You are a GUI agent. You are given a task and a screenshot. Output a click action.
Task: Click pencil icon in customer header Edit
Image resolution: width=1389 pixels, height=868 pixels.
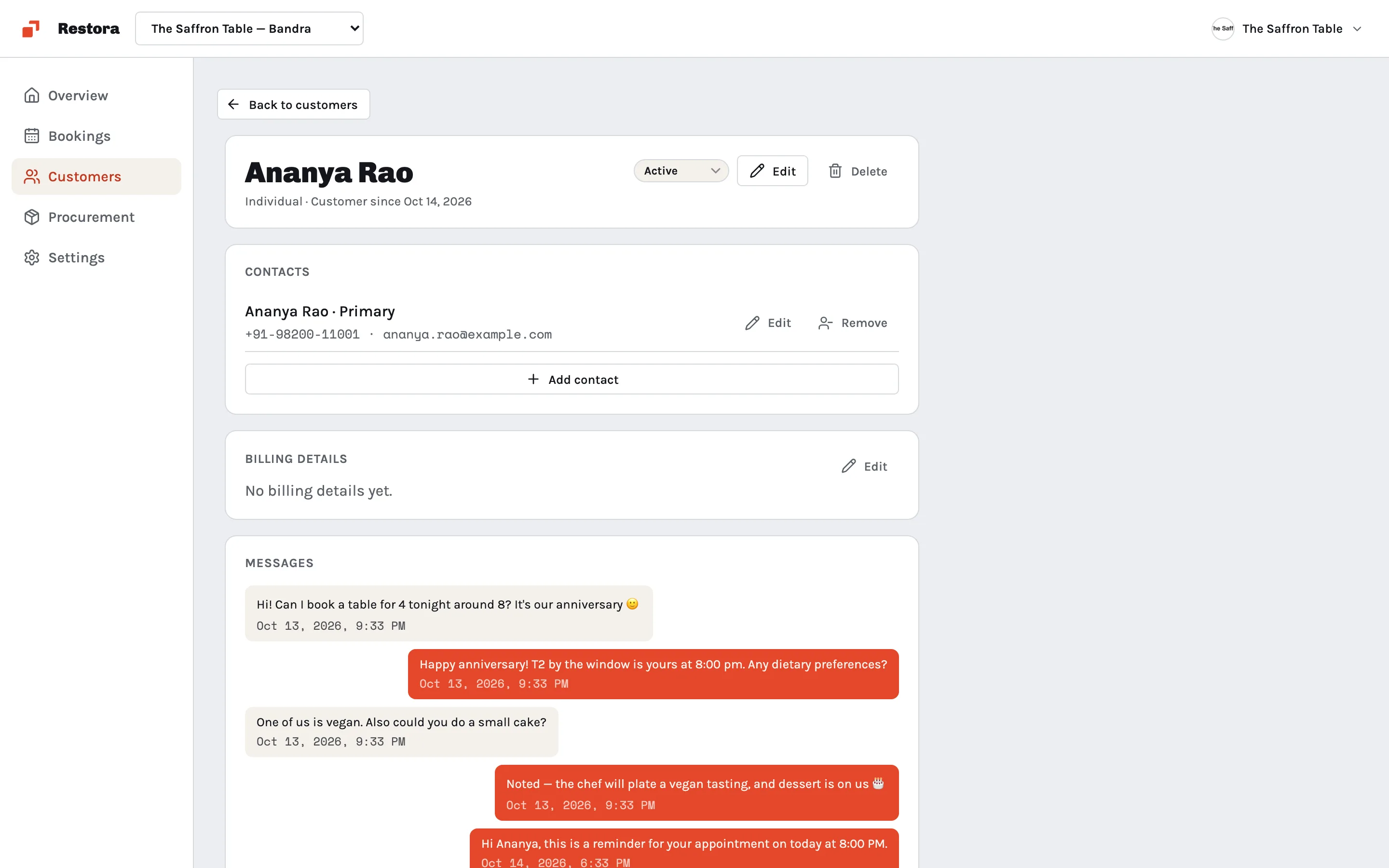tap(757, 171)
